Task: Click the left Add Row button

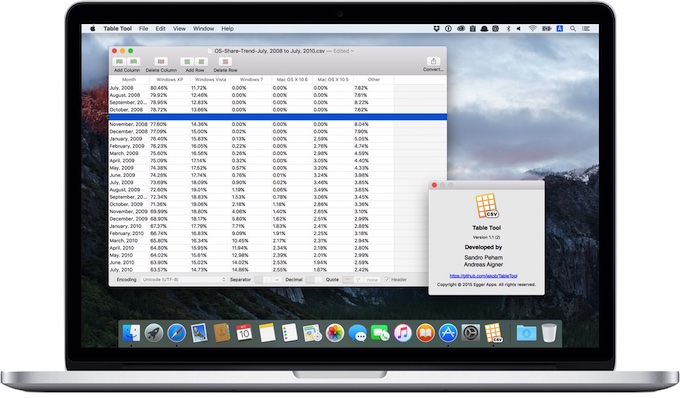Action: (x=187, y=62)
